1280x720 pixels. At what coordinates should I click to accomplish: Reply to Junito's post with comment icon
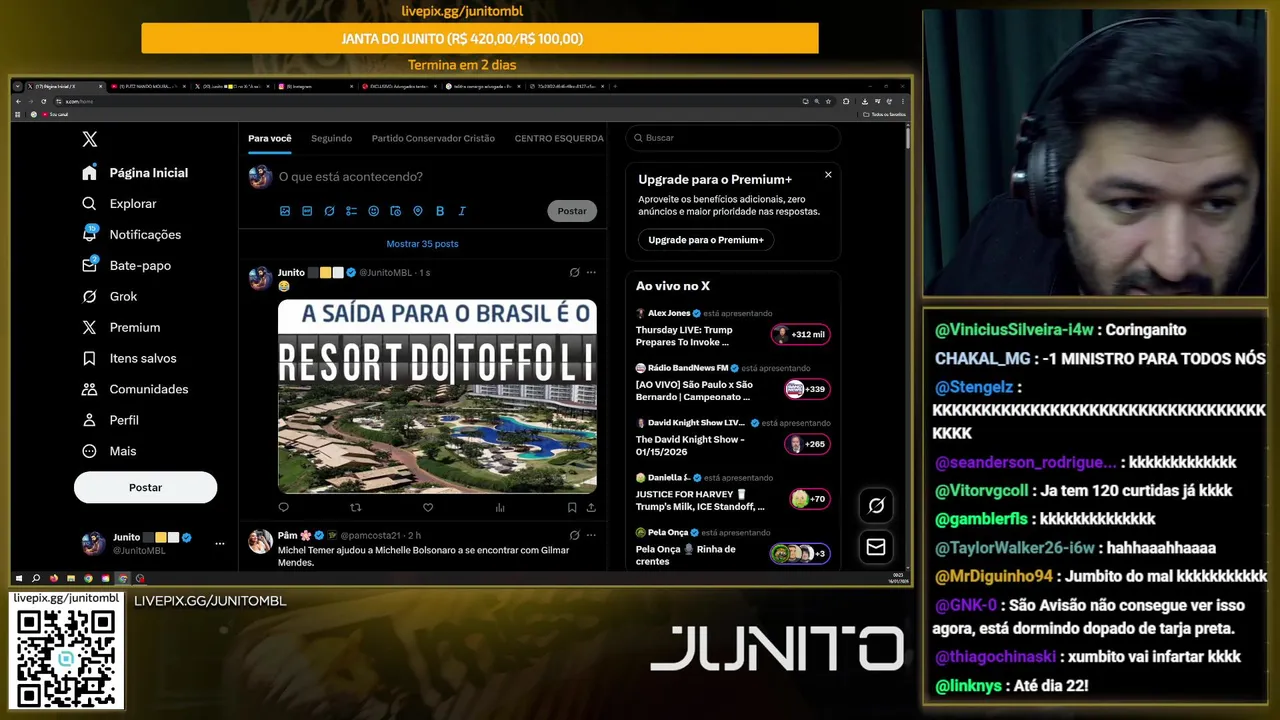[x=284, y=508]
